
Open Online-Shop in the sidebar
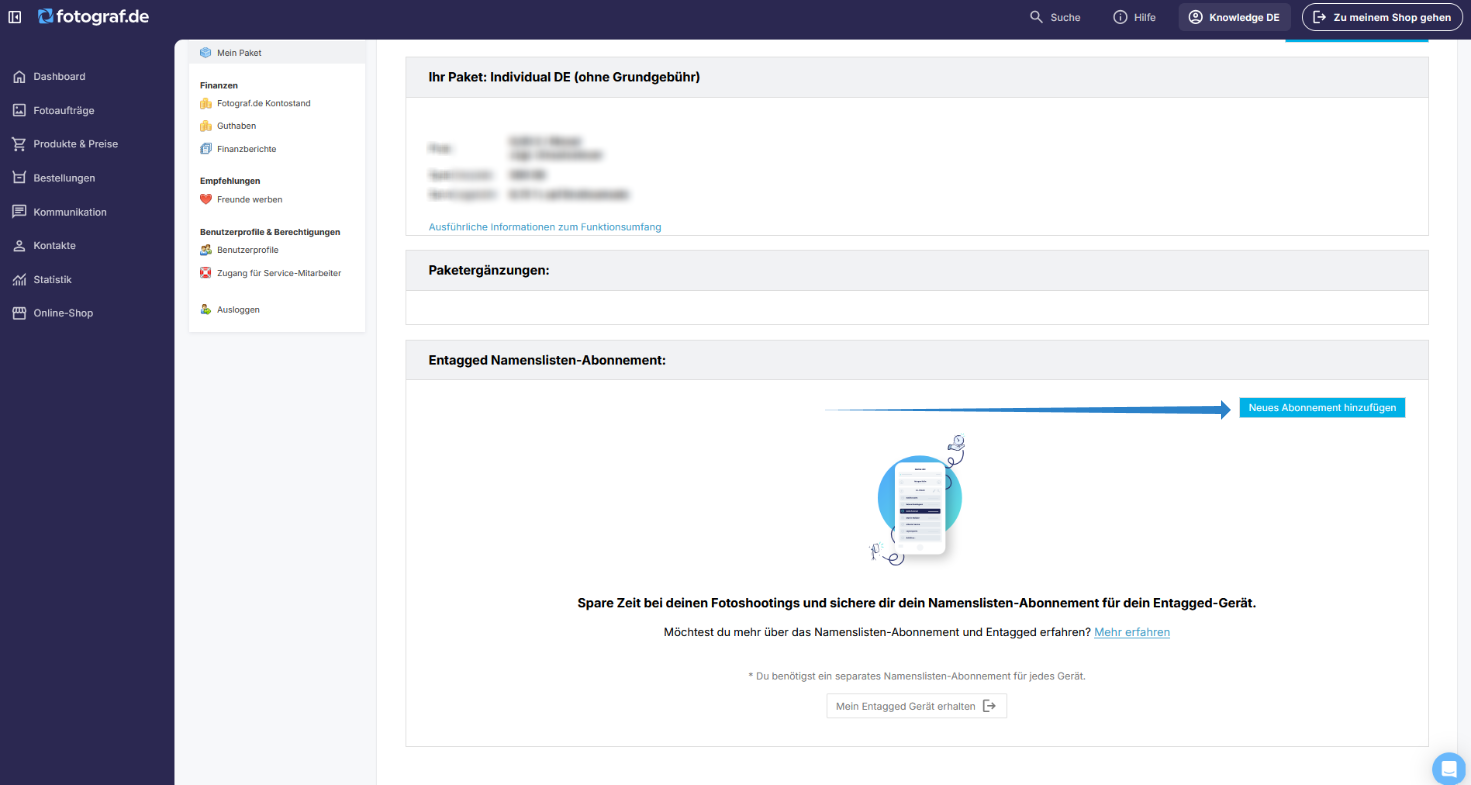(x=63, y=313)
